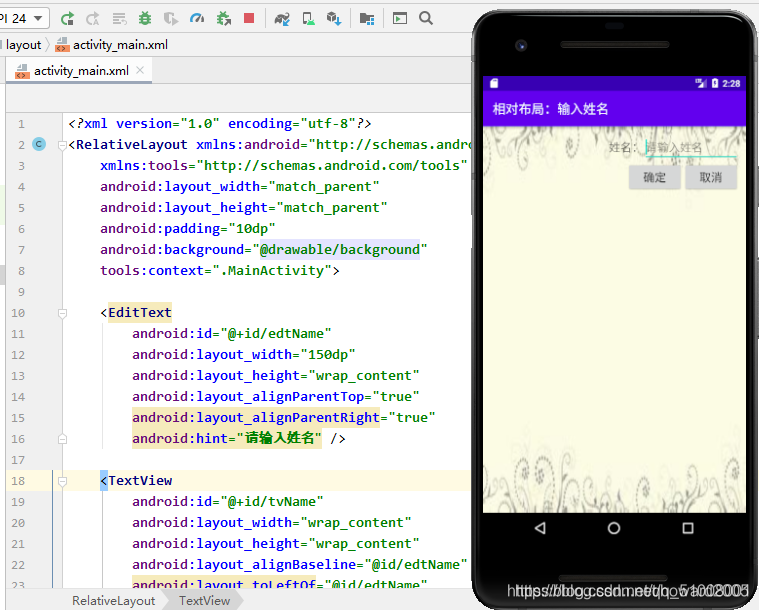Click the TextView tag name on line 18

tap(140, 481)
